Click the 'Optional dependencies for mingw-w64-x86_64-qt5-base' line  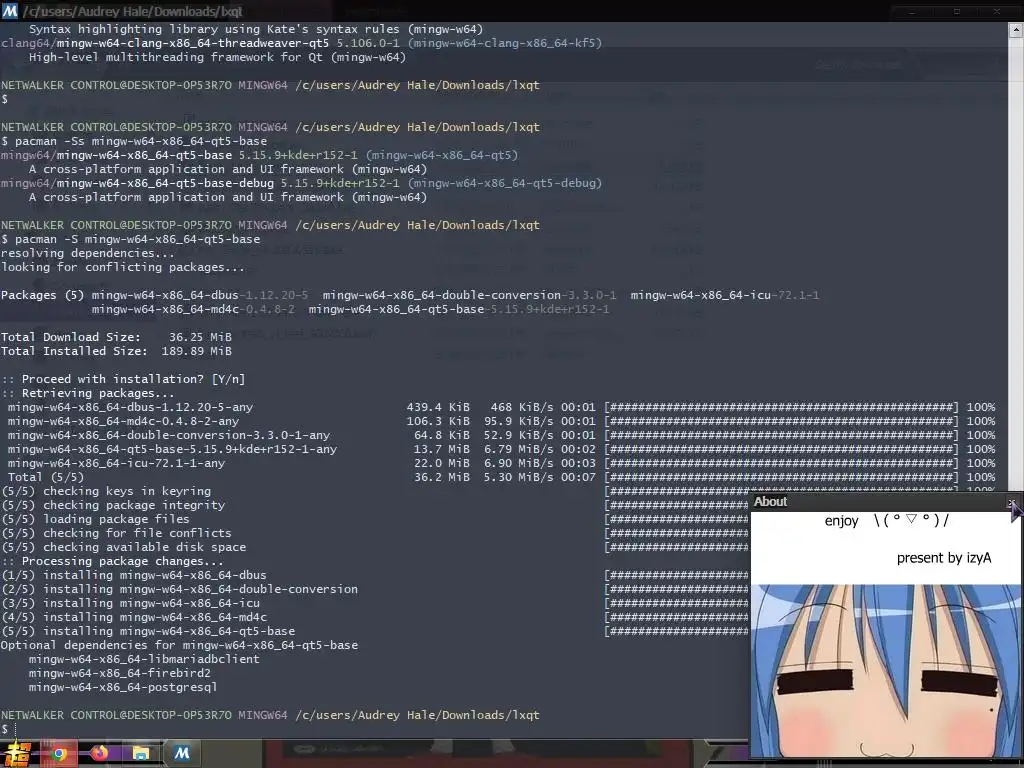[180, 645]
